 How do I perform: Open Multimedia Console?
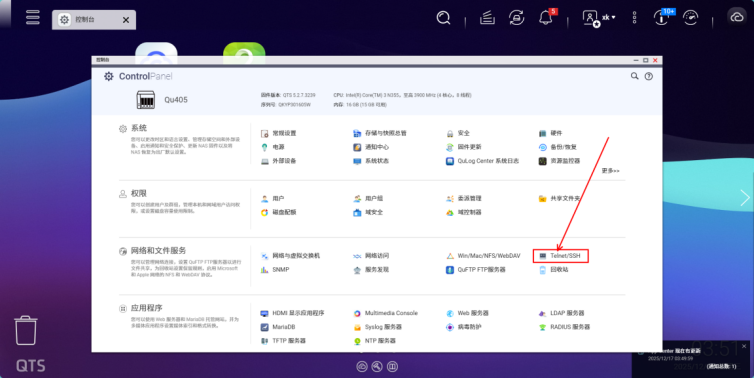(x=385, y=313)
